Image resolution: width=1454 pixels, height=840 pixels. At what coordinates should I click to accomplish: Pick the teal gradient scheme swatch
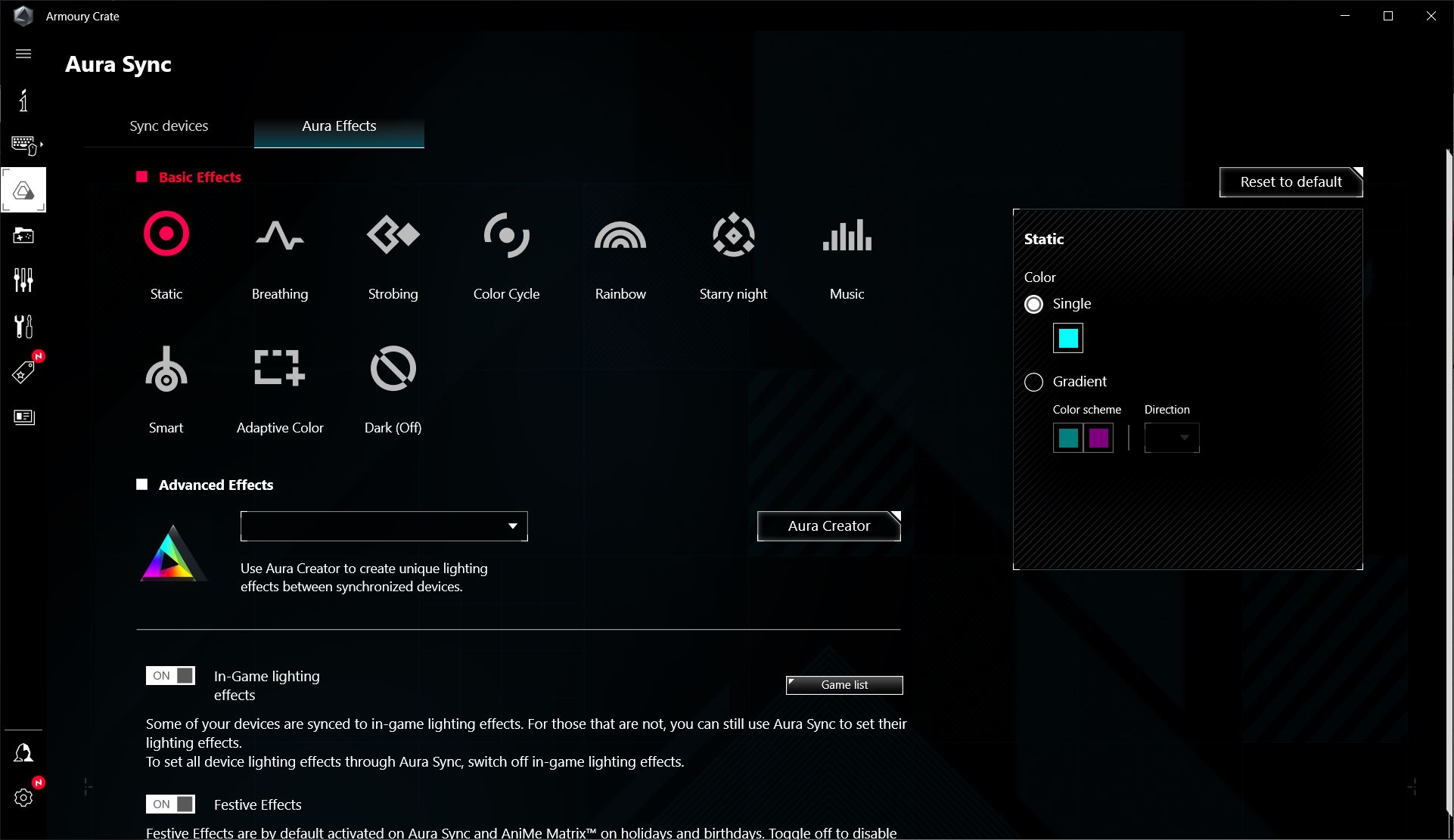[x=1068, y=438]
